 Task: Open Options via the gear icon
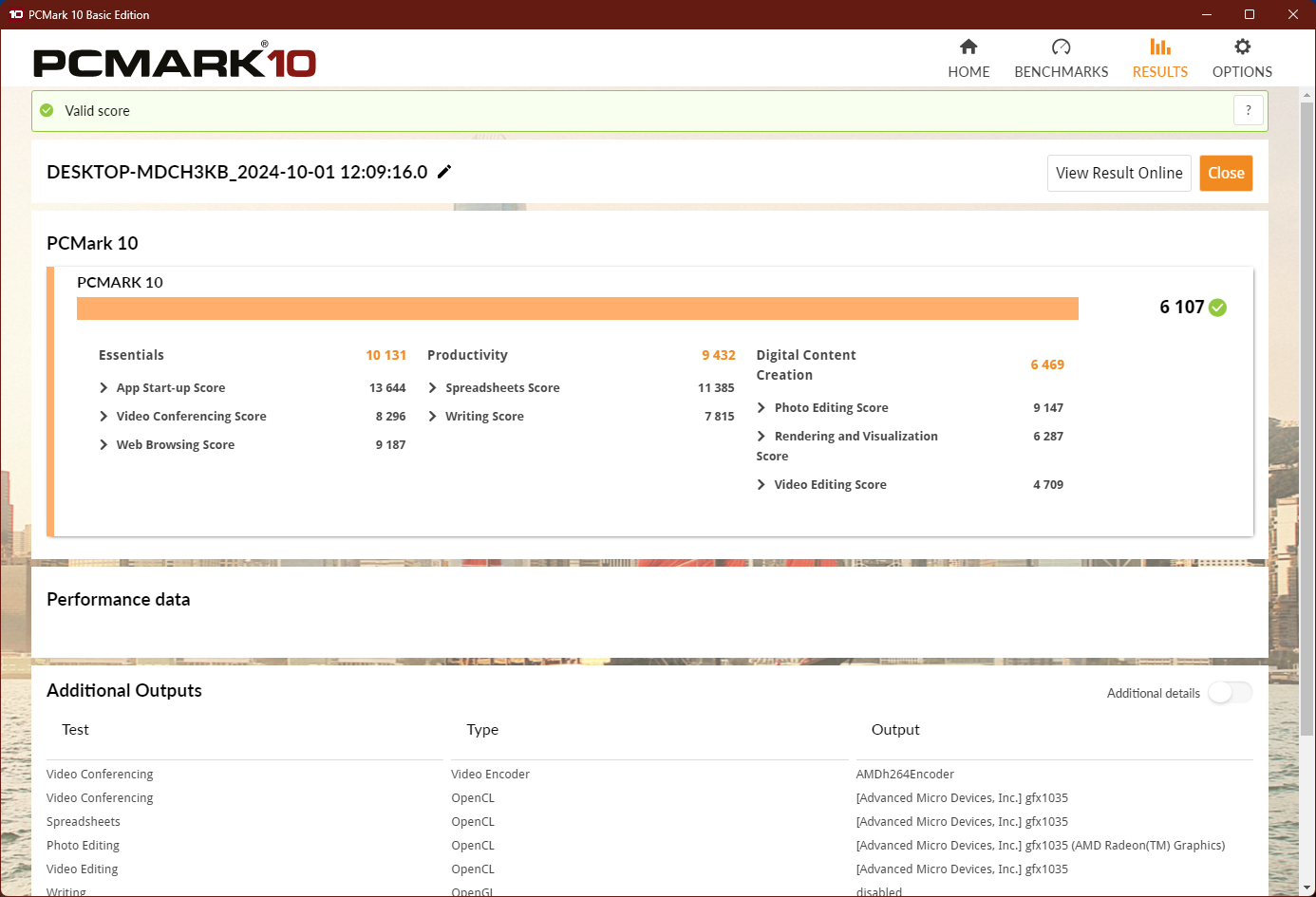point(1242,47)
